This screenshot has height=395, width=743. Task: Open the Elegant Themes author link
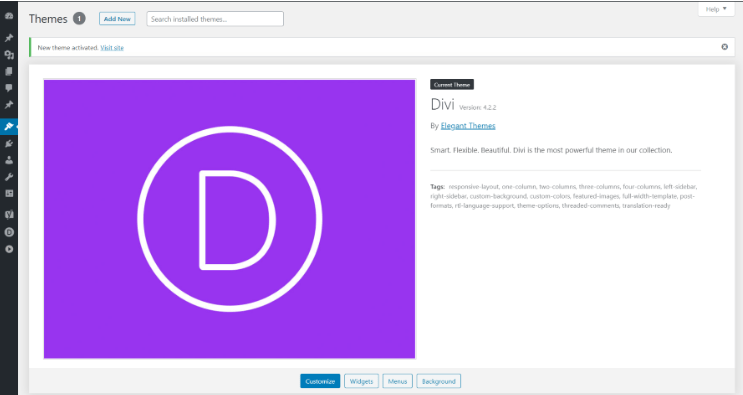(x=468, y=126)
